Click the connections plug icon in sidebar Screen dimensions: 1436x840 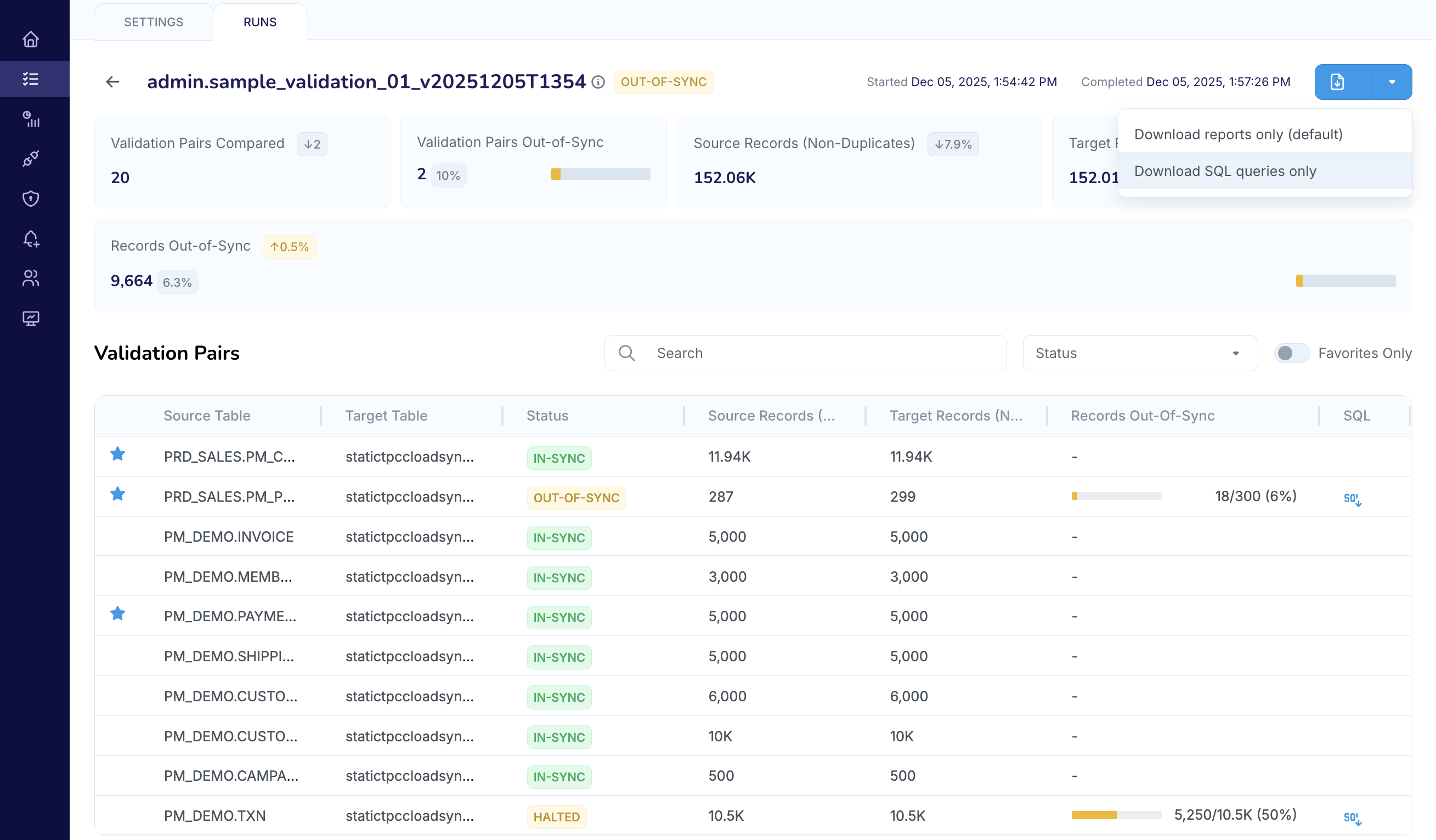(31, 158)
